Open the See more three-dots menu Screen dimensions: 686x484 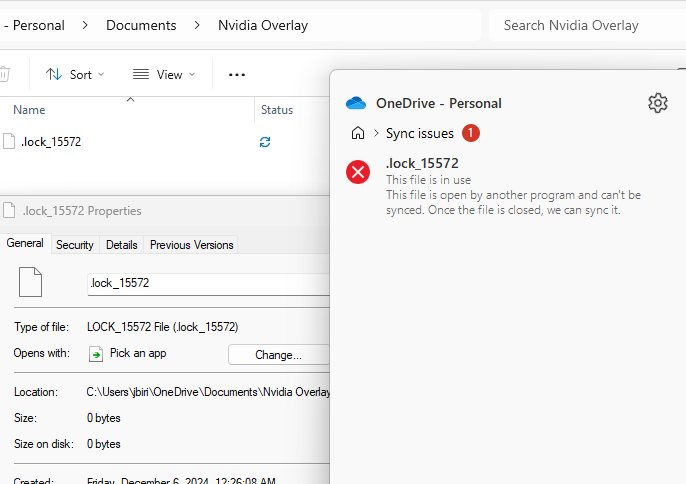(x=237, y=75)
